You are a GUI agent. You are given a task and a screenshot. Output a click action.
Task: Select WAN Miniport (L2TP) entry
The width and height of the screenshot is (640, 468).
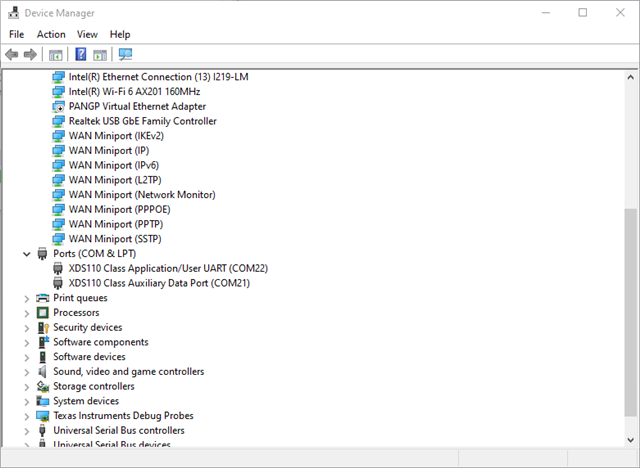[x=115, y=180]
